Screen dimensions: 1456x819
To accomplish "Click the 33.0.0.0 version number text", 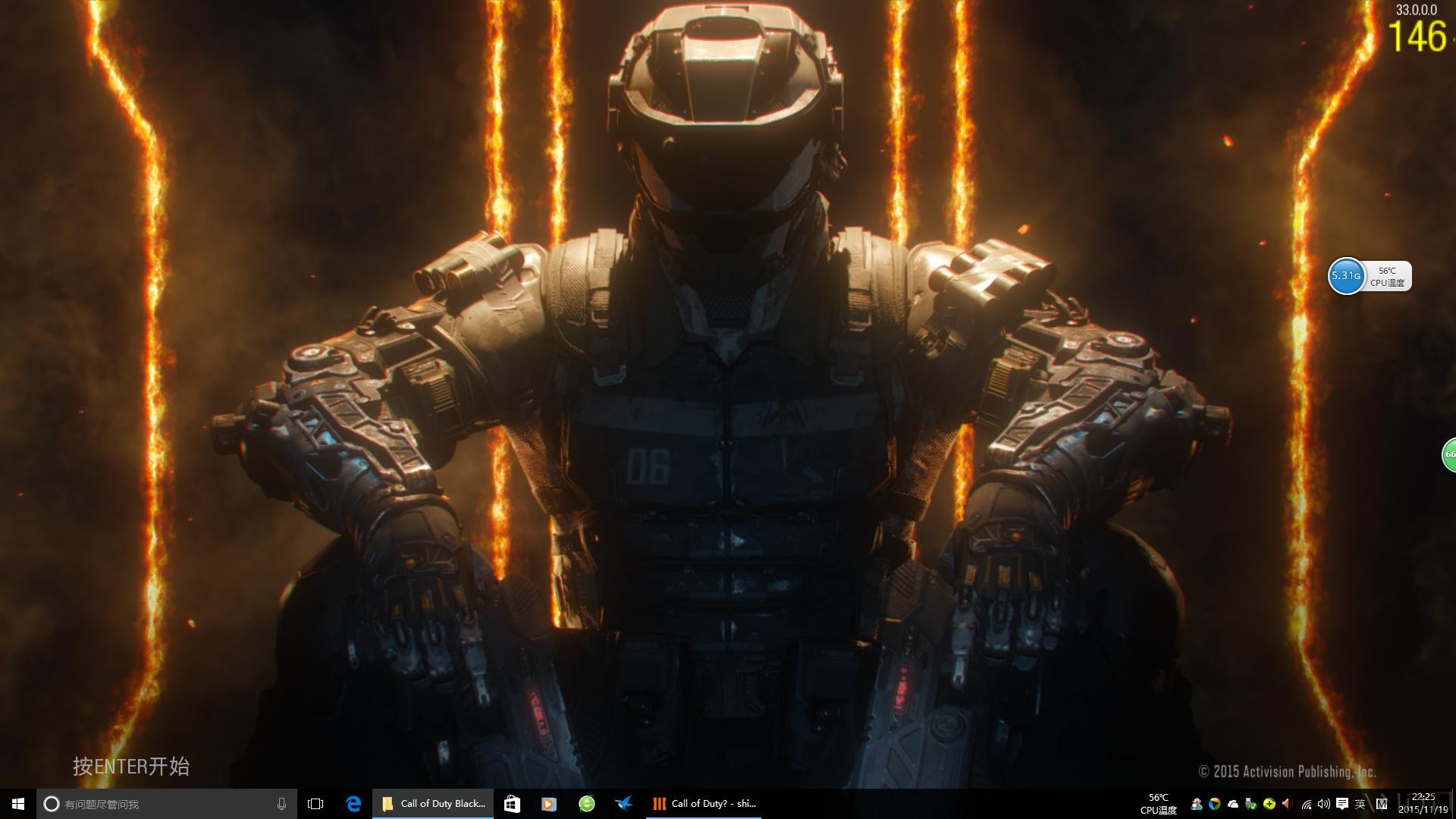I will [1417, 10].
